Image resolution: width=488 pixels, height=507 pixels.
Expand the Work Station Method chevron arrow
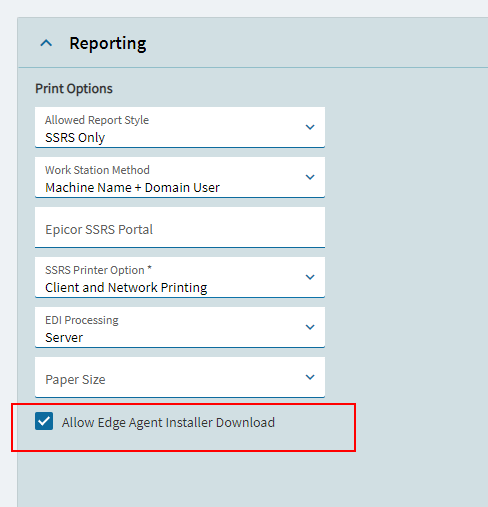(x=310, y=177)
